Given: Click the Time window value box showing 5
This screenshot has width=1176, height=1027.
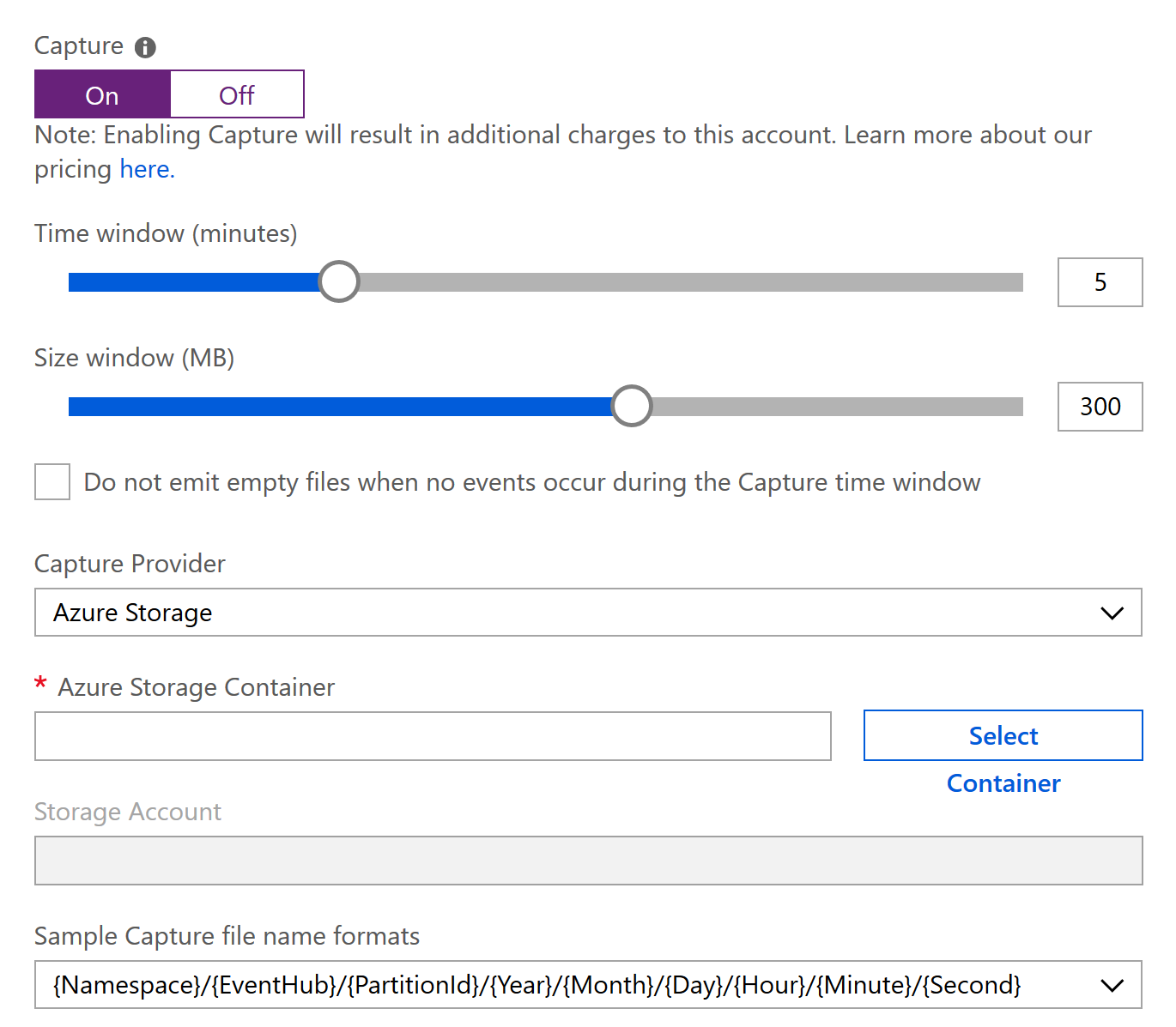Looking at the screenshot, I should pyautogui.click(x=1100, y=282).
